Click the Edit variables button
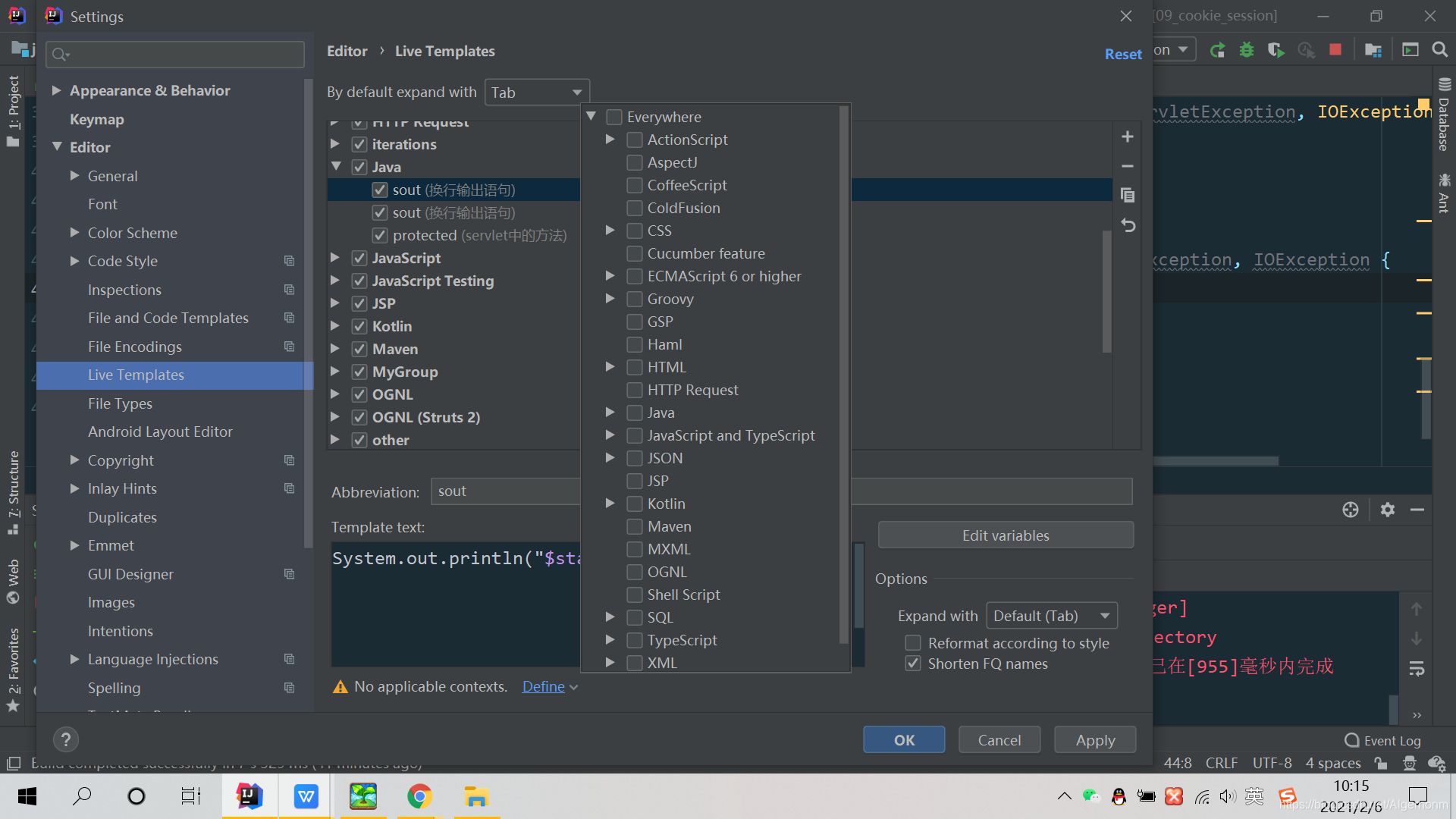Screen dimensions: 1456x819 coord(1006,535)
